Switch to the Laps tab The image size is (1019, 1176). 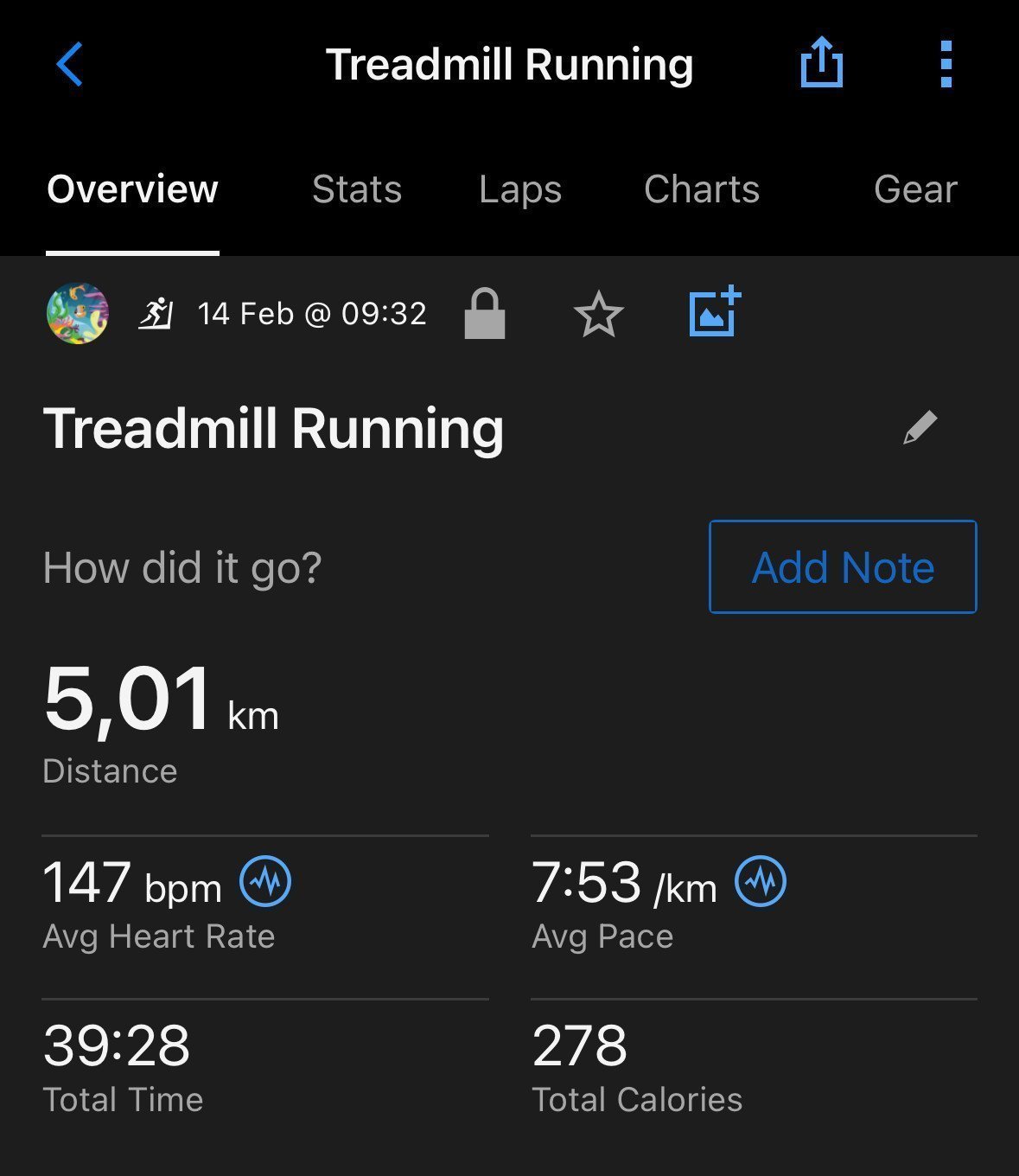[x=520, y=189]
